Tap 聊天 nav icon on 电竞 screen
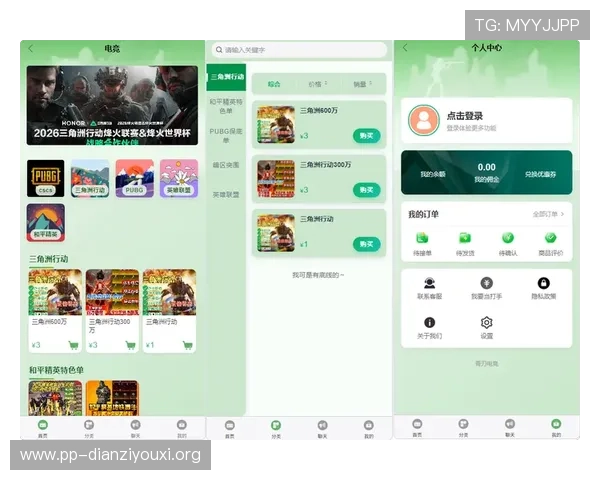 [x=135, y=425]
